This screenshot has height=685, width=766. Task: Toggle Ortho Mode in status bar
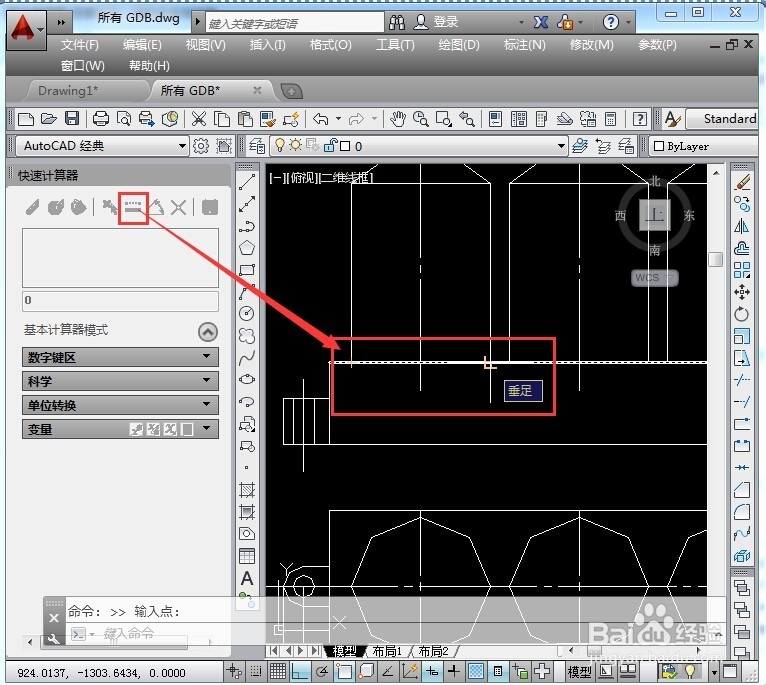click(x=300, y=671)
